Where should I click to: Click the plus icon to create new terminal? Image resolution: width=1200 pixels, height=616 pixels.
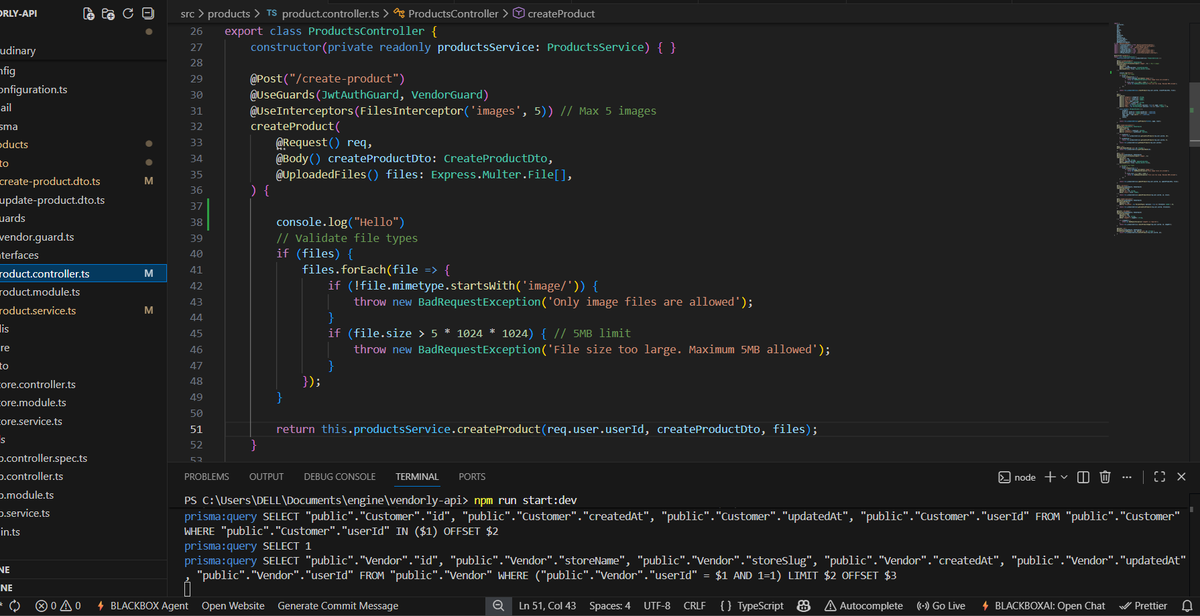point(1051,477)
